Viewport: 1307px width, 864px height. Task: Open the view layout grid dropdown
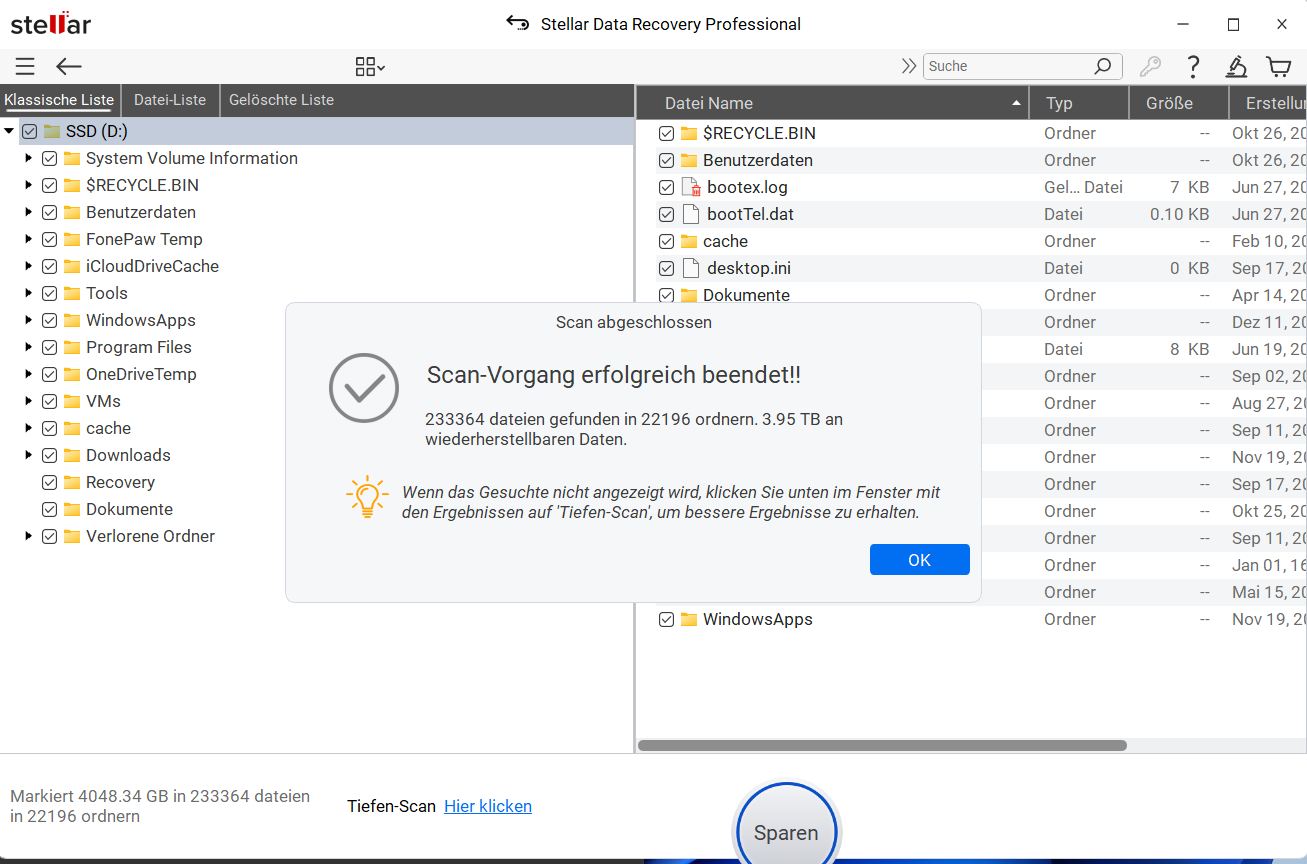pos(370,67)
